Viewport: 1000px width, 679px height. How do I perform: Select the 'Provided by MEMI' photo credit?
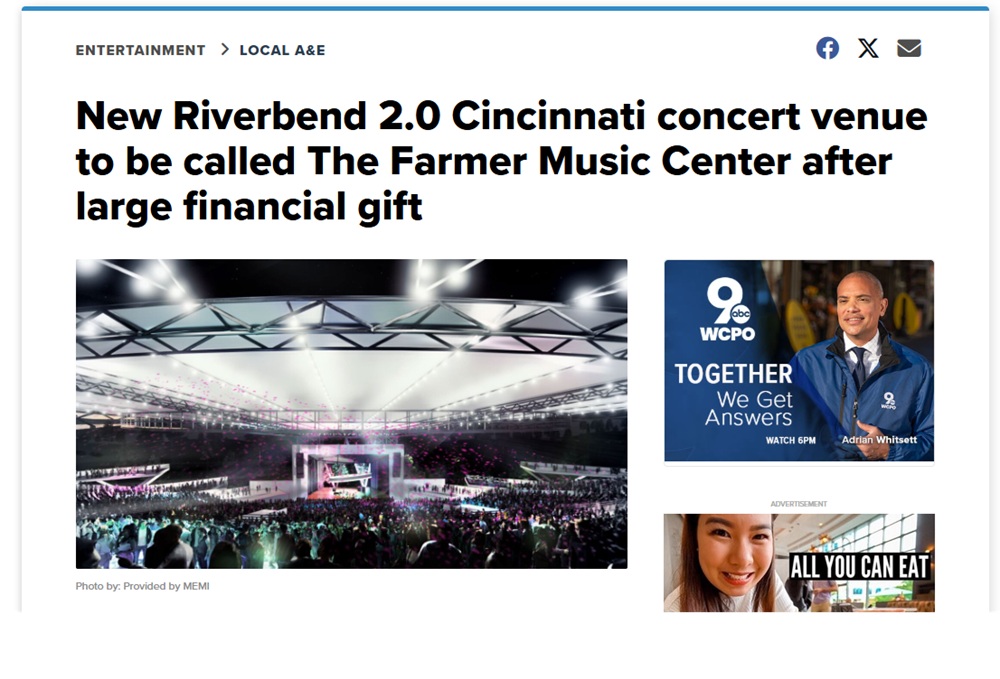(x=166, y=586)
